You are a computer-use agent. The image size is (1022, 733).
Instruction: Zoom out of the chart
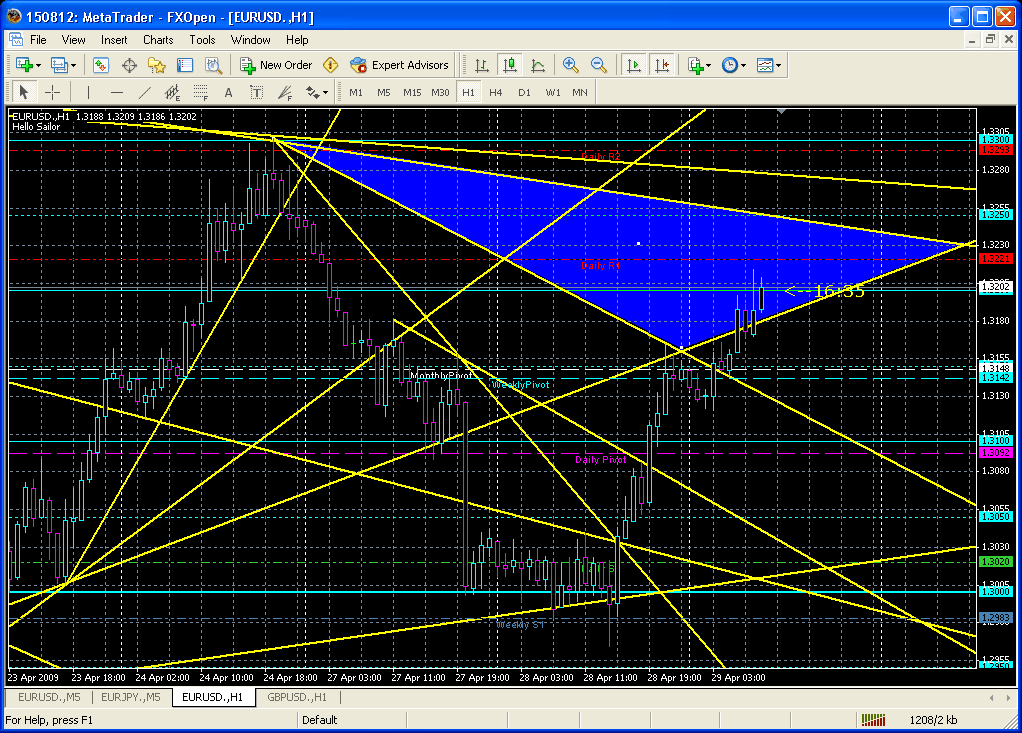[599, 65]
